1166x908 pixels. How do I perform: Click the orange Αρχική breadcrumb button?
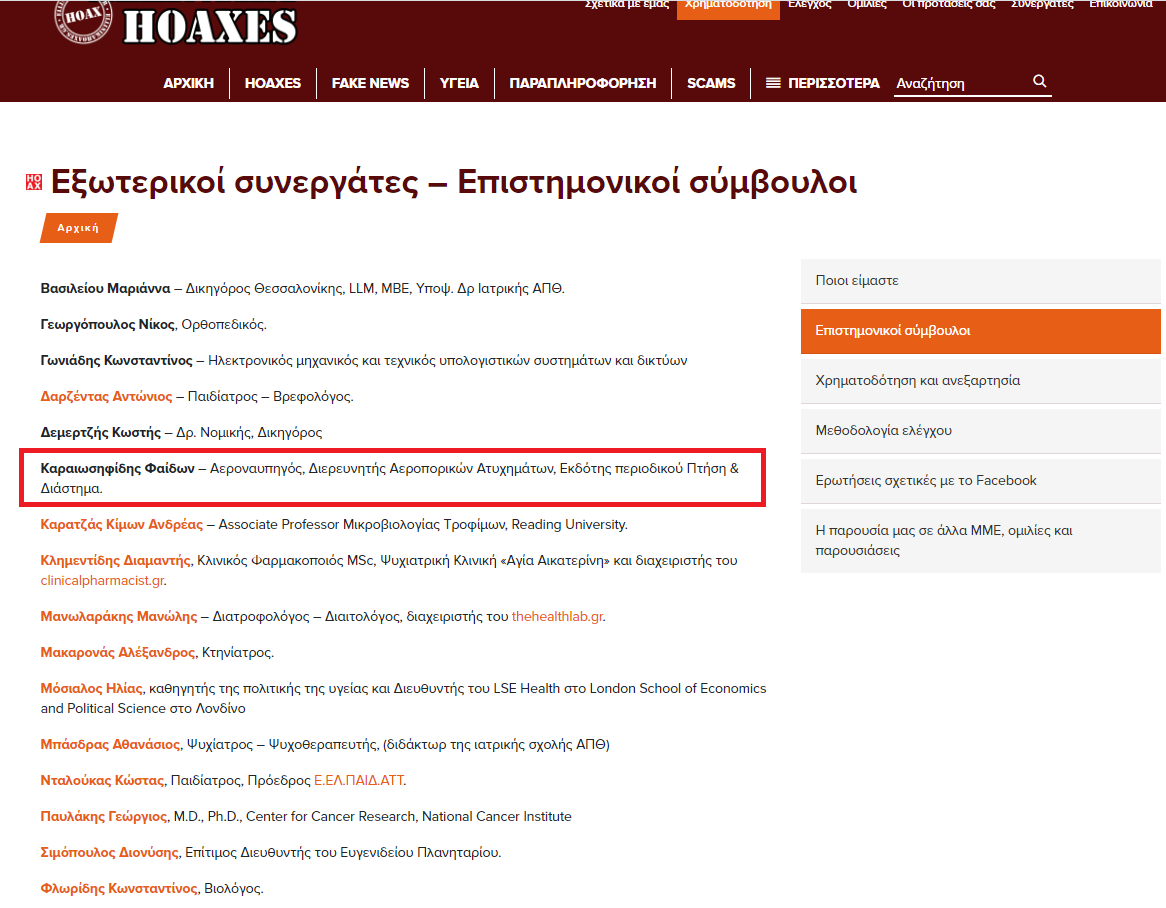click(78, 228)
